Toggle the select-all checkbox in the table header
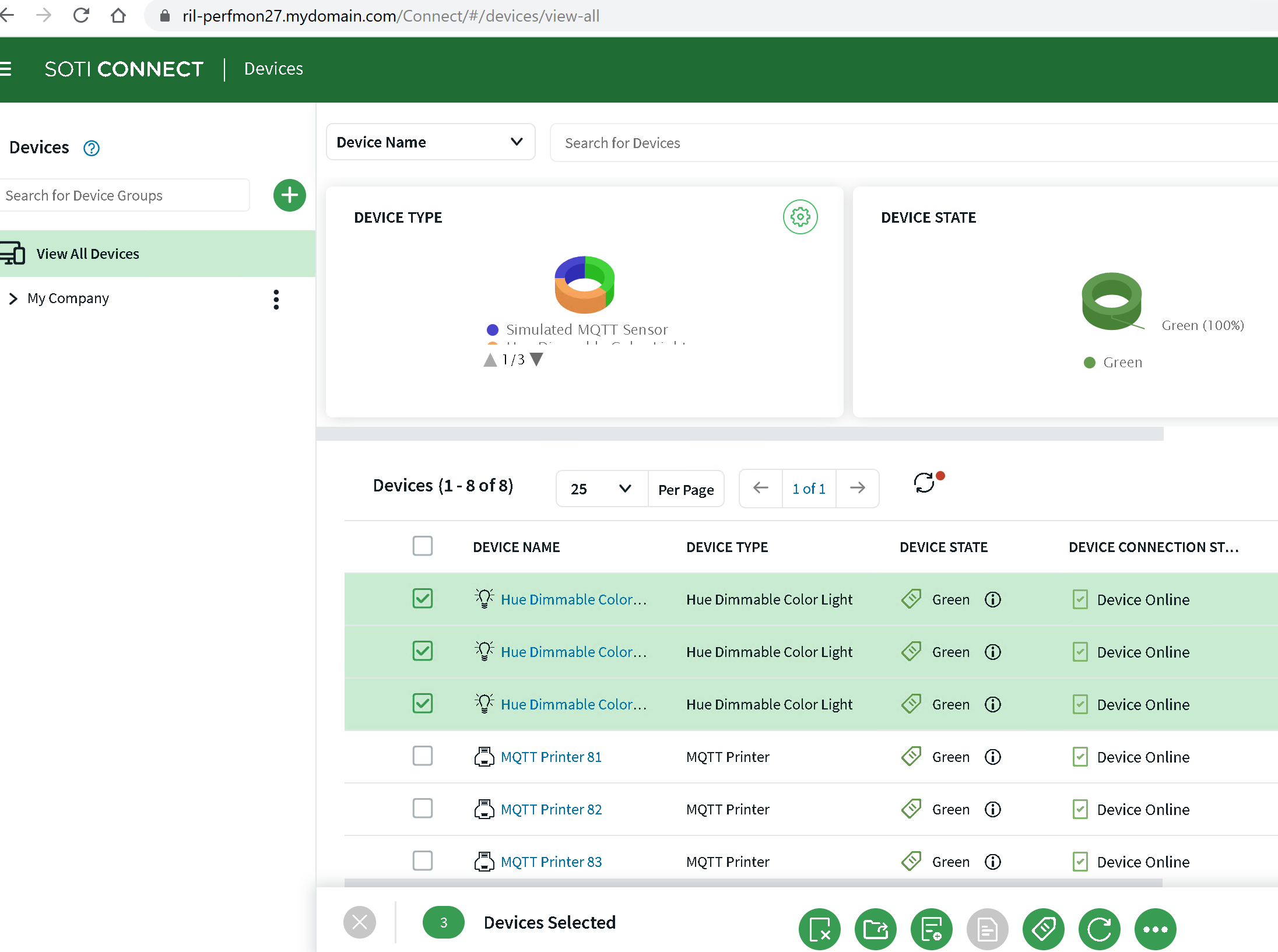1278x952 pixels. [x=423, y=546]
